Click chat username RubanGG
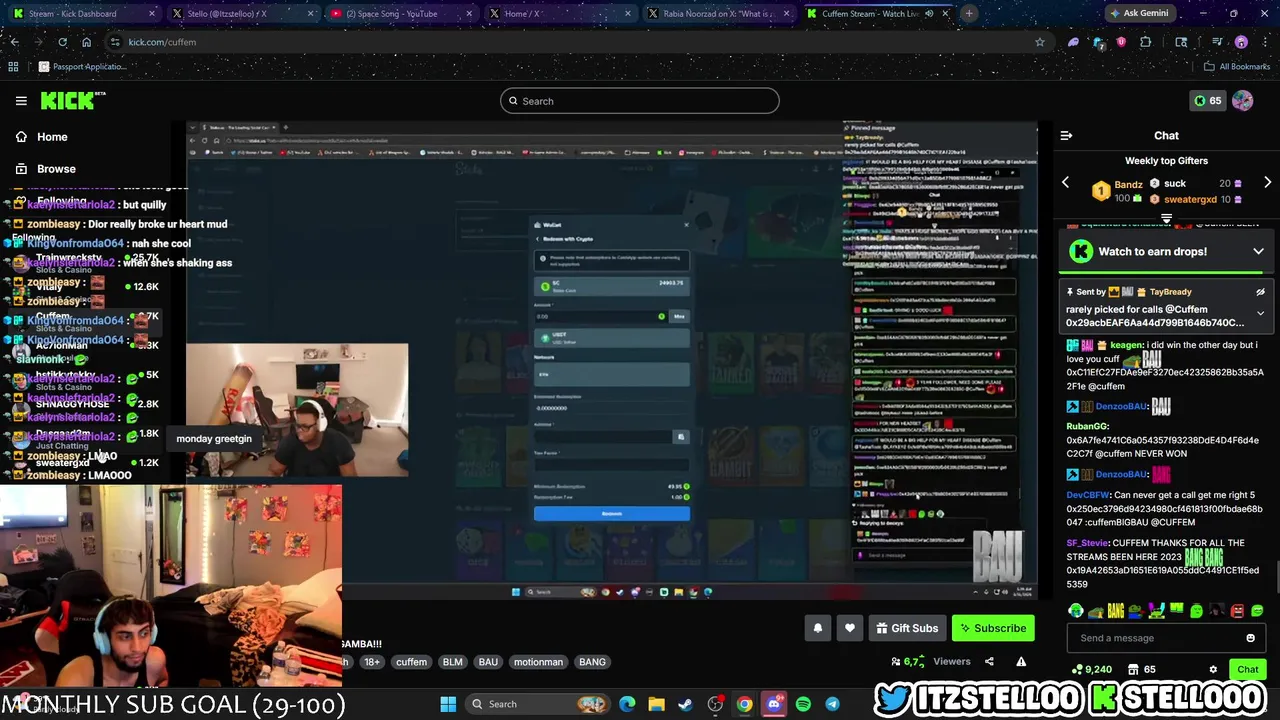Image resolution: width=1280 pixels, height=720 pixels. tap(1087, 426)
